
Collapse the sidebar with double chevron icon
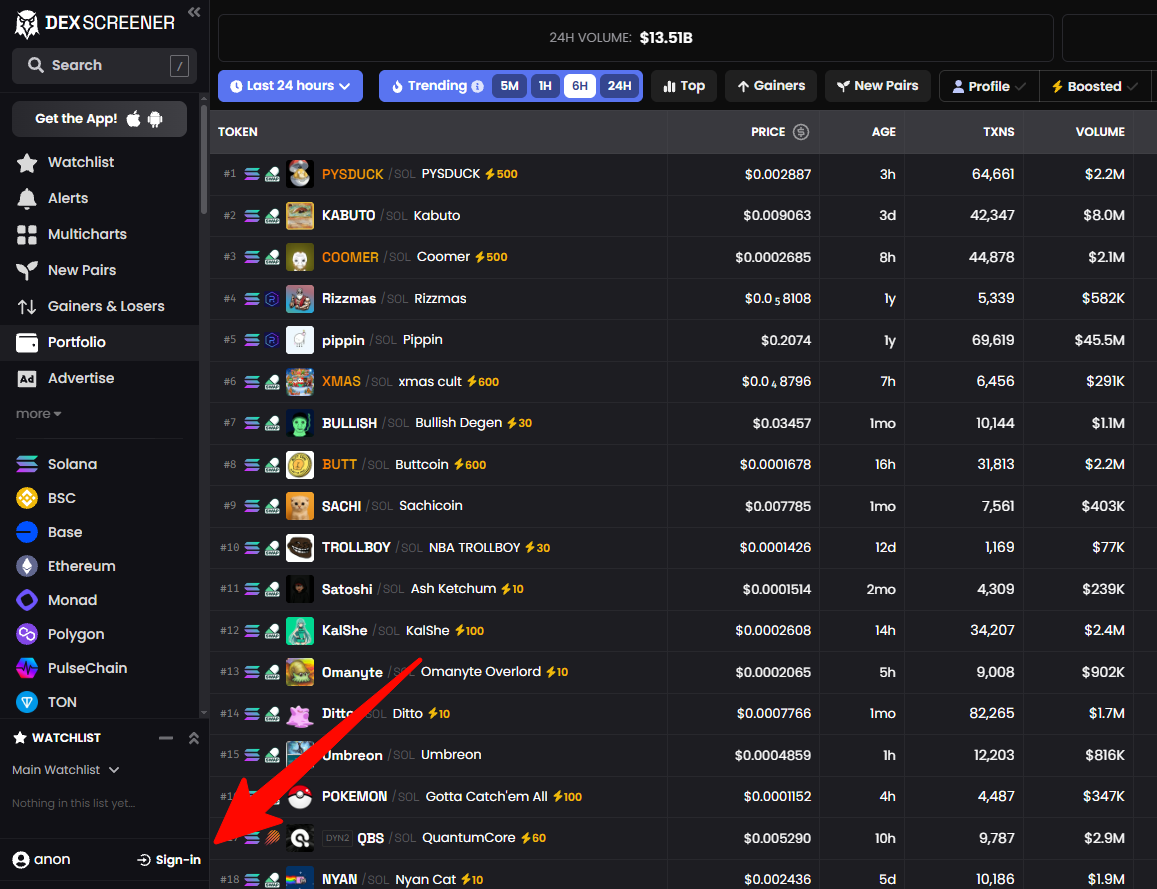tap(194, 12)
